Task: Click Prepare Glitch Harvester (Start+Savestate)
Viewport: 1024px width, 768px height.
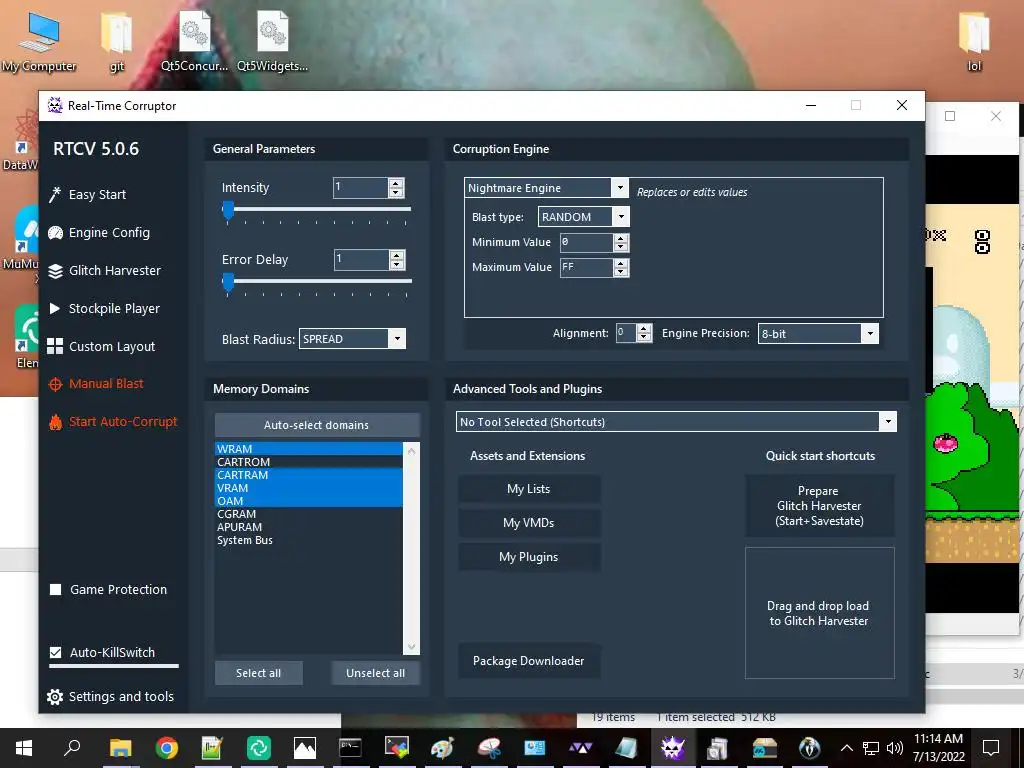Action: [820, 506]
